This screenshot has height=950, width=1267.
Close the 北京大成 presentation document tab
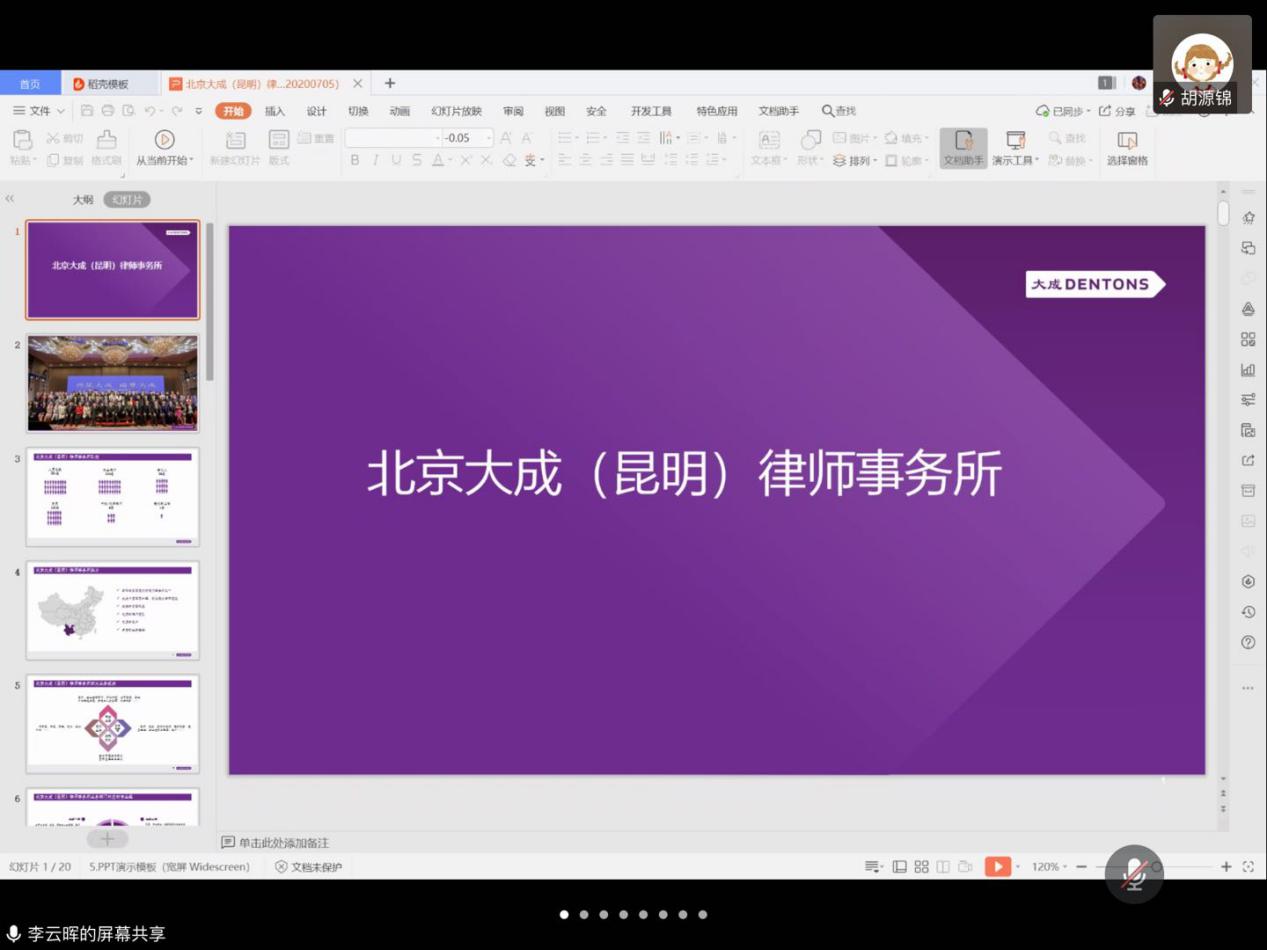pyautogui.click(x=358, y=84)
